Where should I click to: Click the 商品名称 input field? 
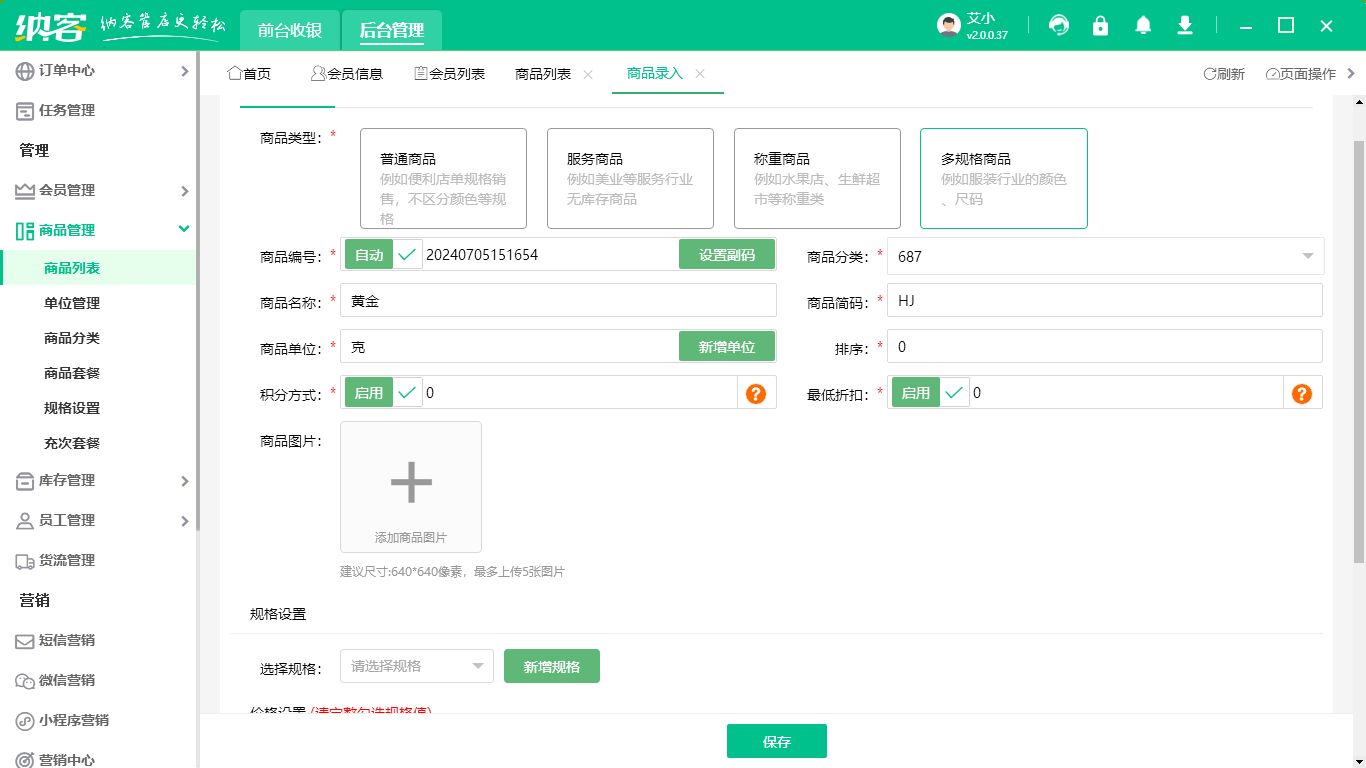[558, 301]
